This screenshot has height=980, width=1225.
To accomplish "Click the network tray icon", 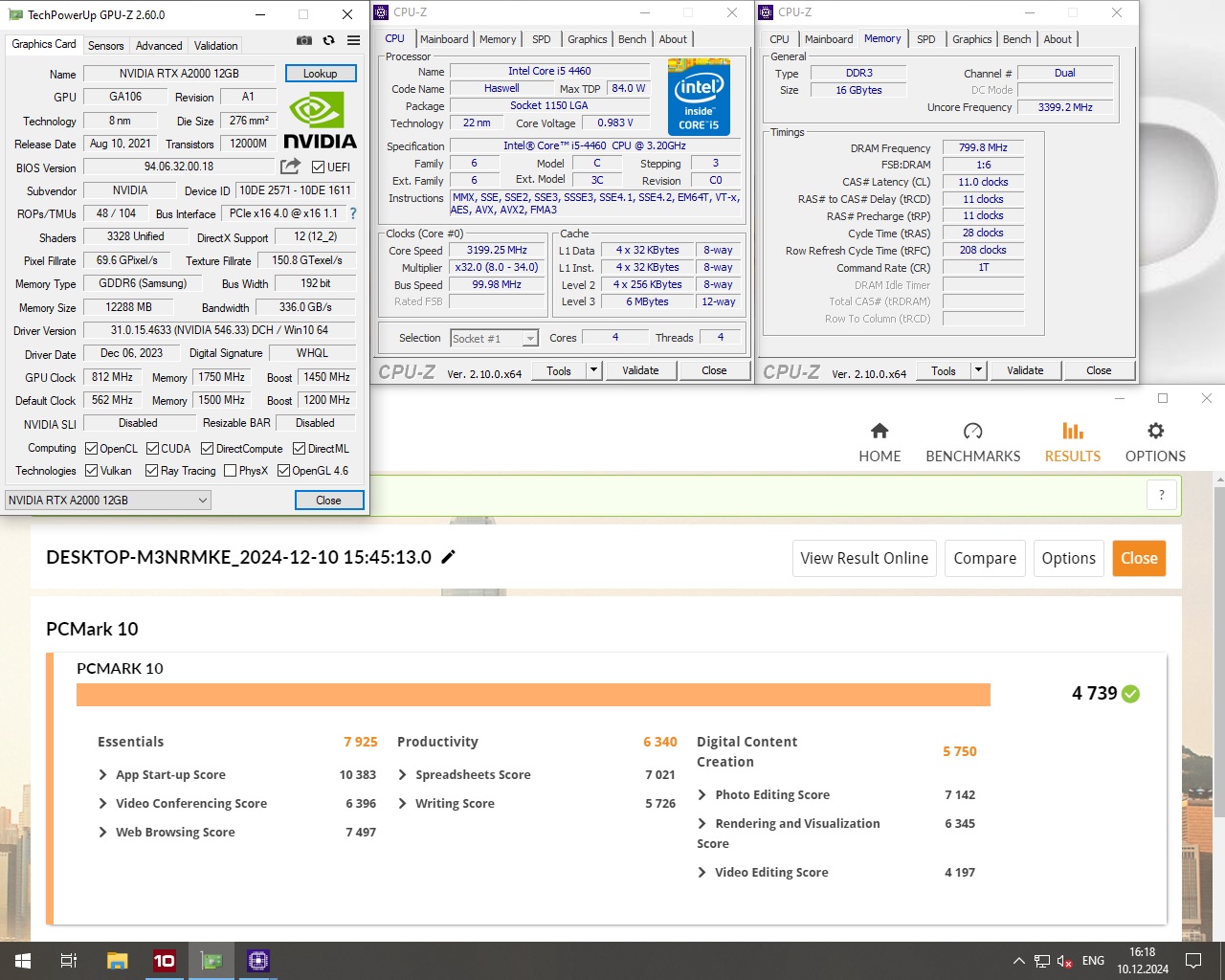I will 1042,961.
